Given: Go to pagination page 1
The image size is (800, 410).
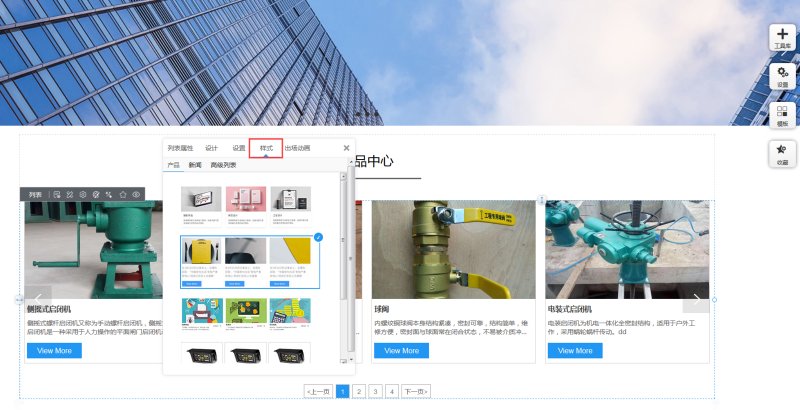Looking at the screenshot, I should tap(343, 392).
